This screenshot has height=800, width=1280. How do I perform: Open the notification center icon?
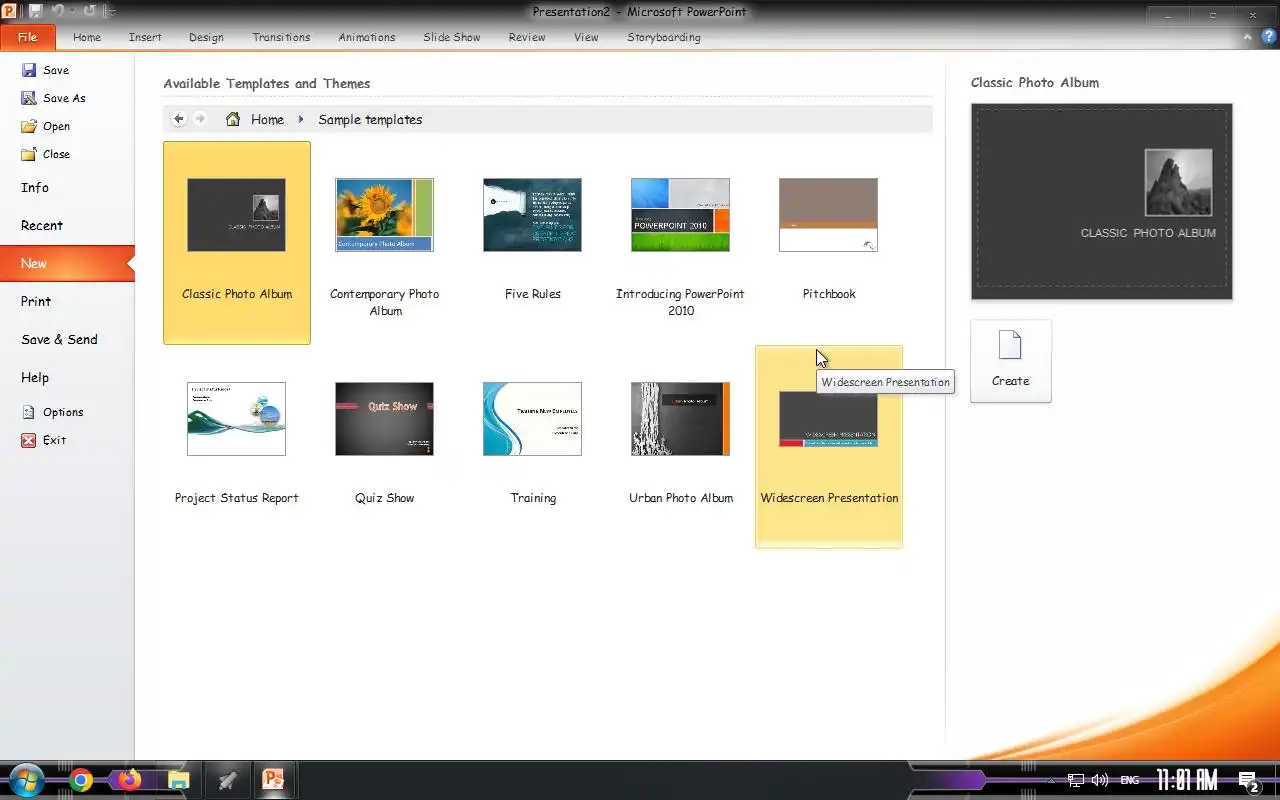point(1248,781)
